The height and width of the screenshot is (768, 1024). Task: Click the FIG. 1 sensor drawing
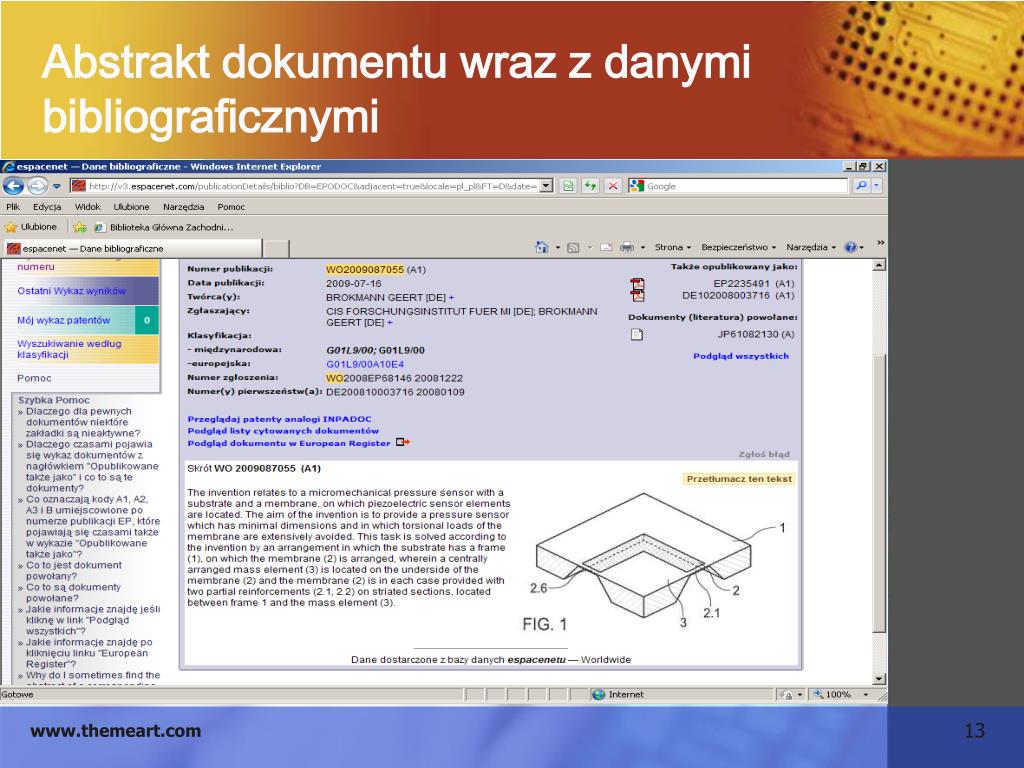tap(655, 562)
